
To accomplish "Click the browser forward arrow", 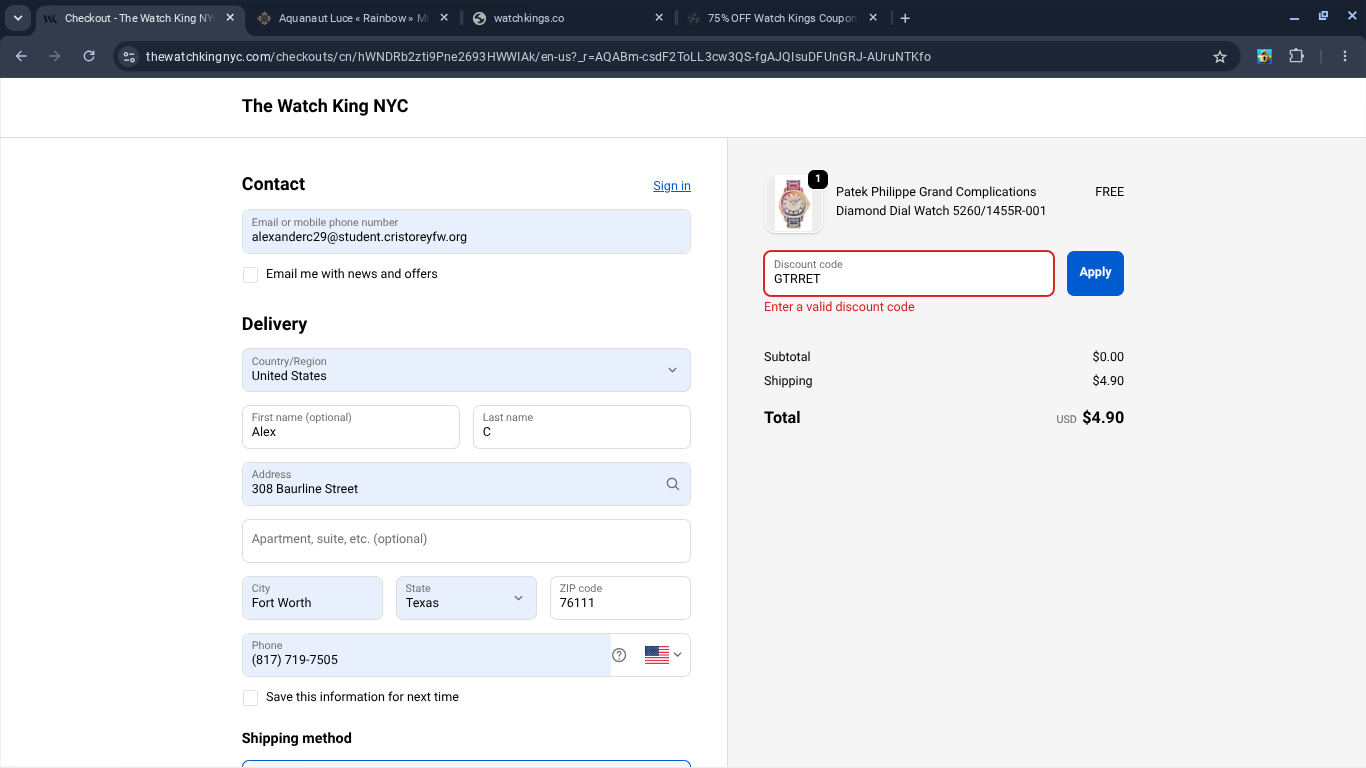I will (55, 57).
